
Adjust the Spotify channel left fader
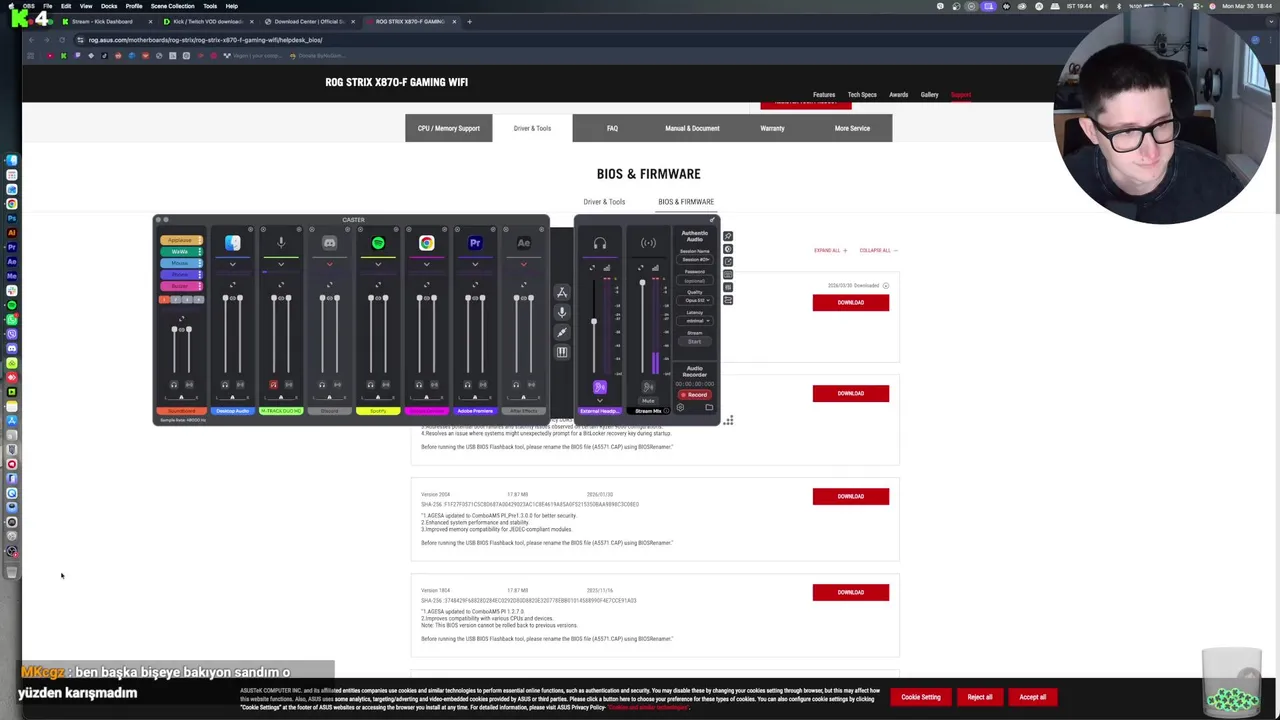371,297
